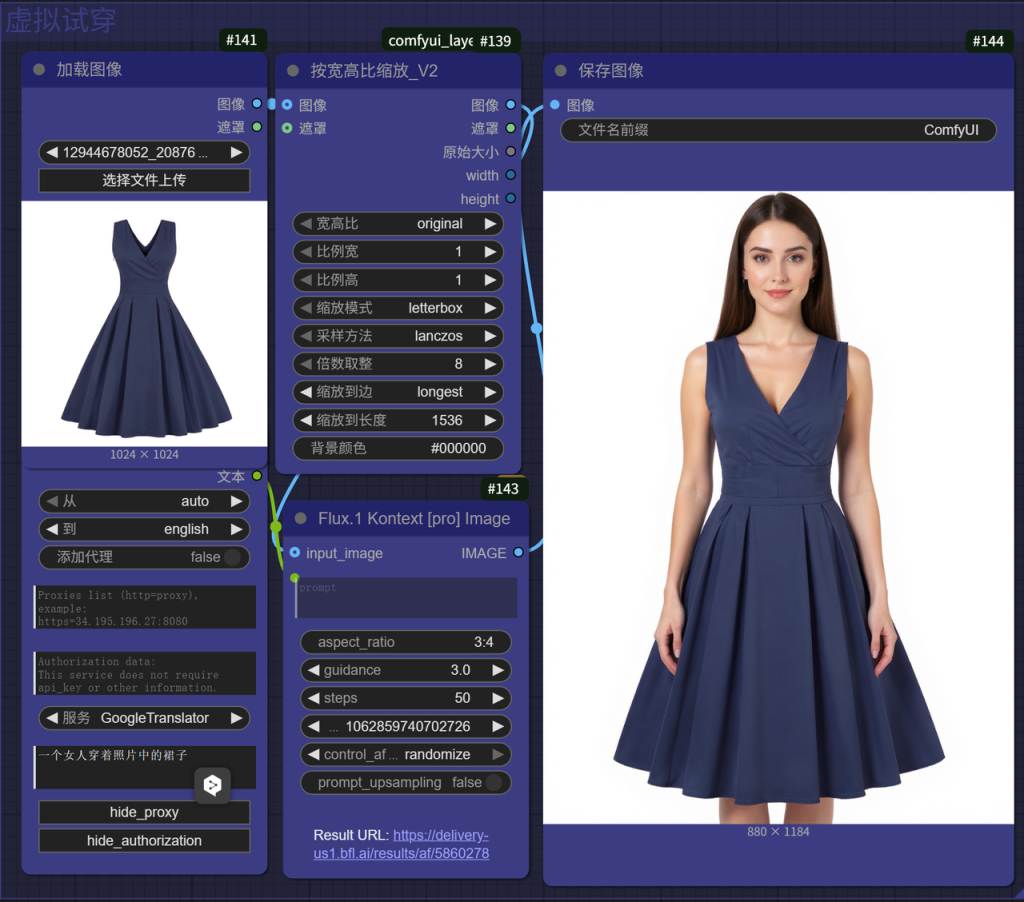Click the input_image port on Flux node
1024x902 pixels.
click(x=294, y=553)
